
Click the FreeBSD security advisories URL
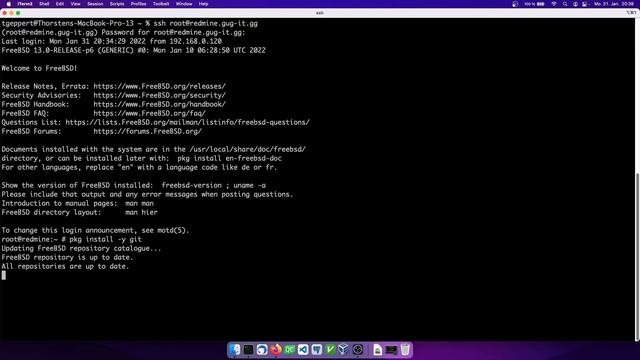pyautogui.click(x=159, y=95)
